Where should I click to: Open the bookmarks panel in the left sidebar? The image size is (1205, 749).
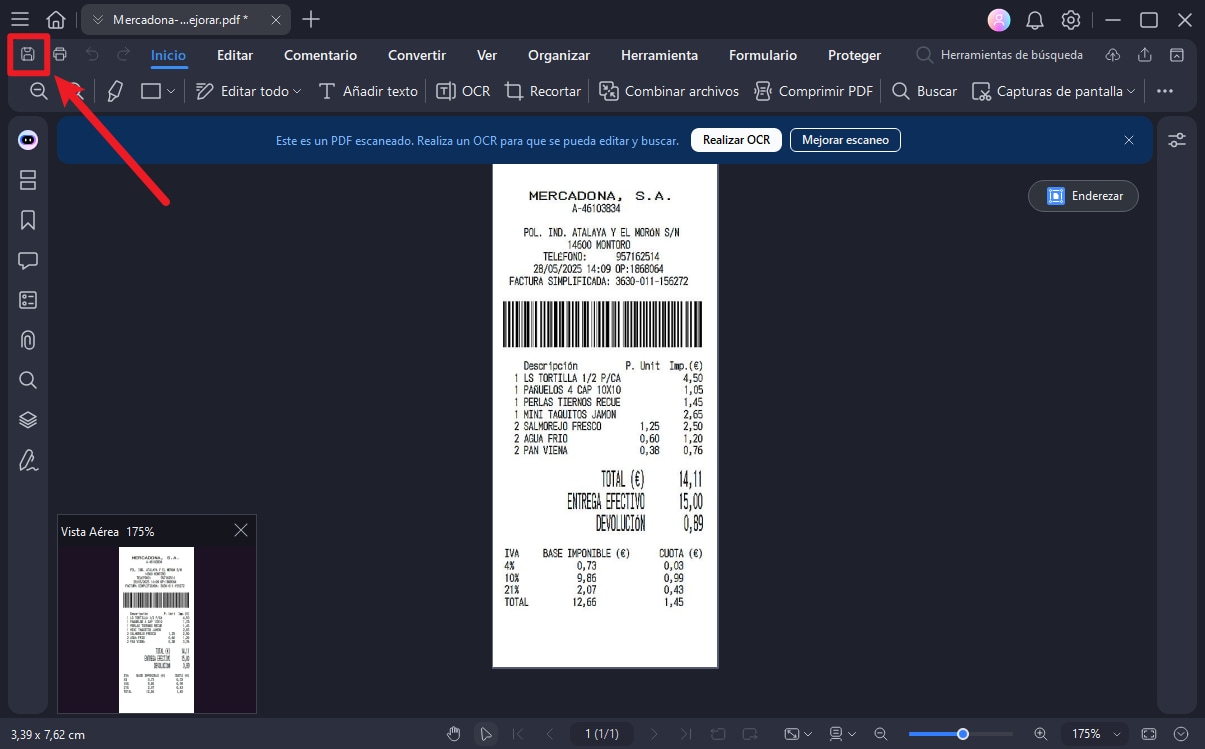pos(28,220)
